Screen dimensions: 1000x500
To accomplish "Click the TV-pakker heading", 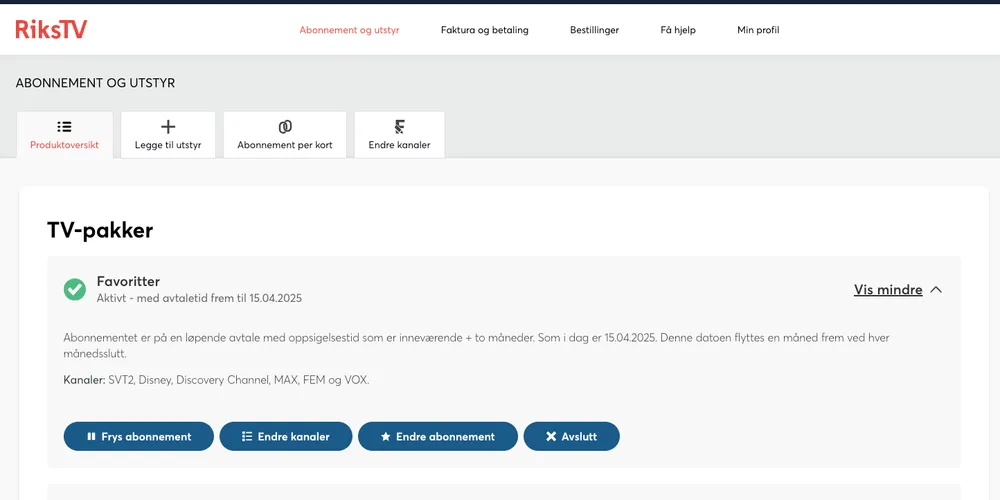I will [100, 230].
